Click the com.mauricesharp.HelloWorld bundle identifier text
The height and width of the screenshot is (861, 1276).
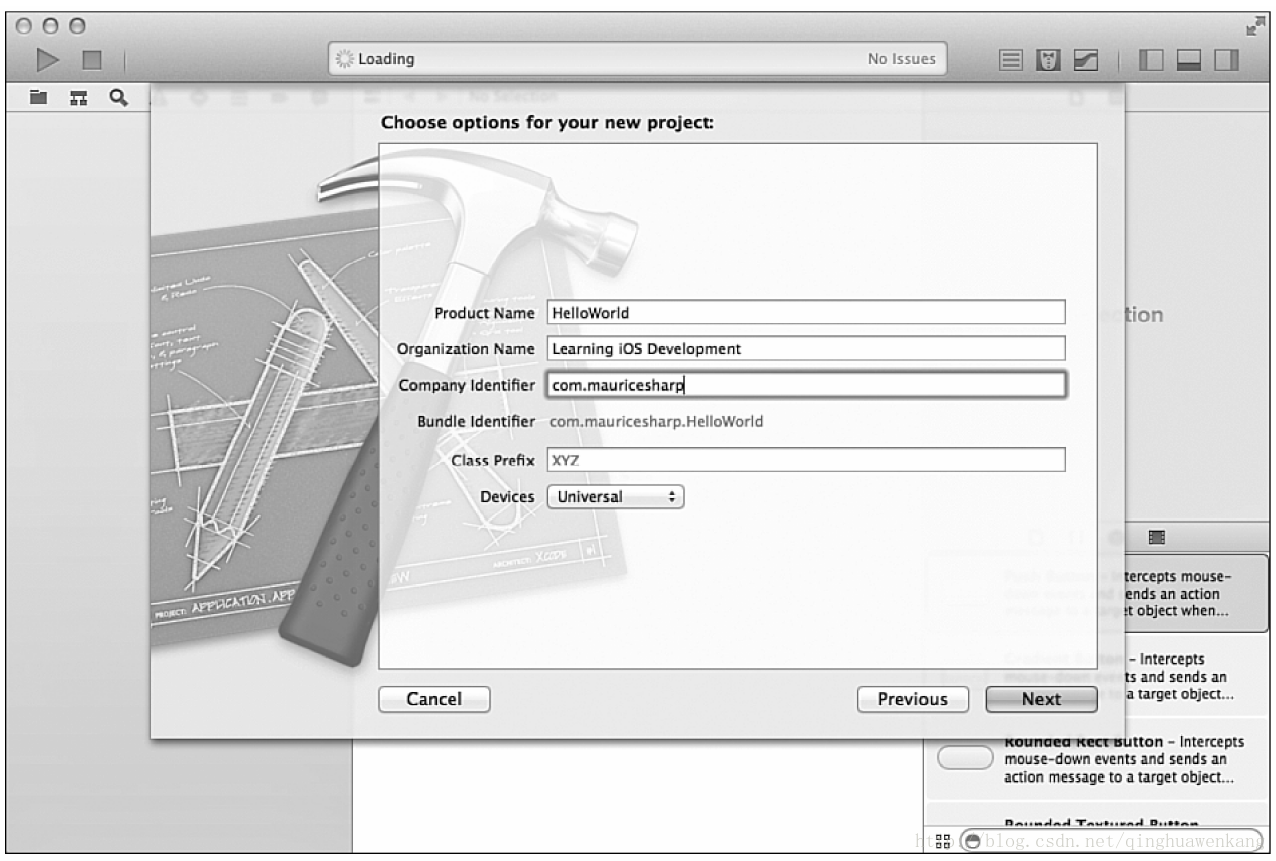point(656,422)
